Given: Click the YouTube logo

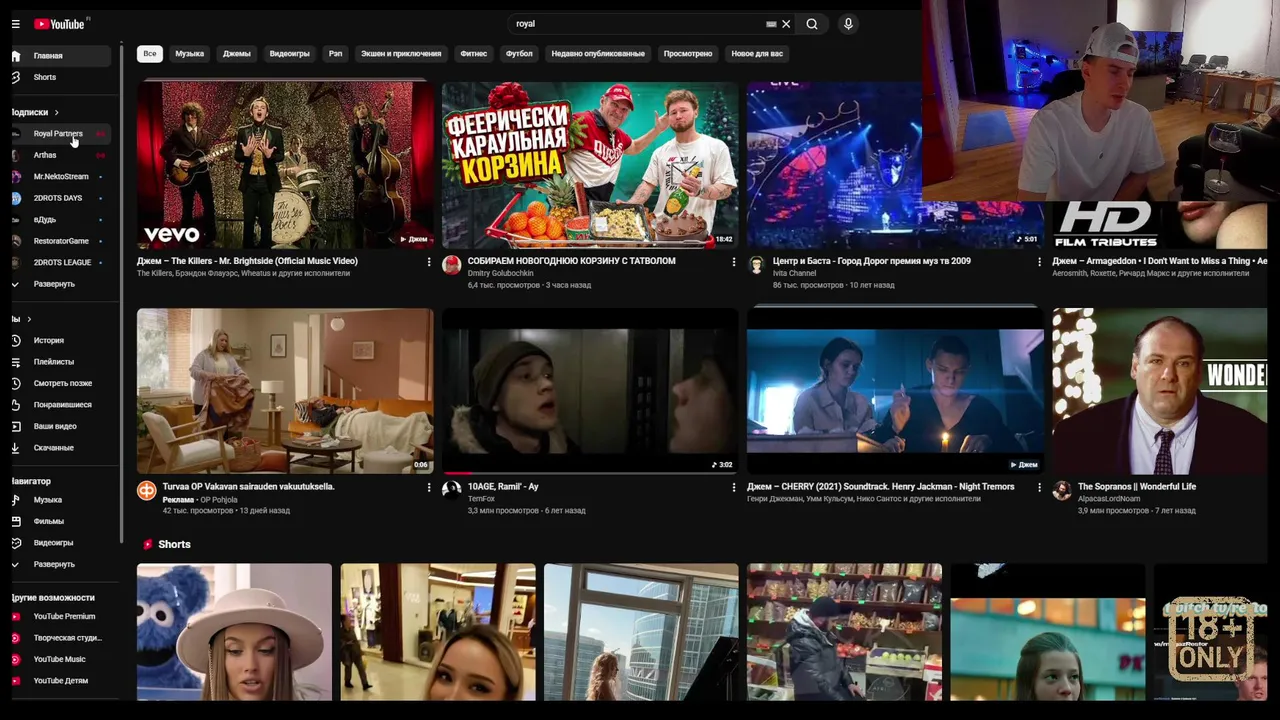Looking at the screenshot, I should (x=59, y=24).
